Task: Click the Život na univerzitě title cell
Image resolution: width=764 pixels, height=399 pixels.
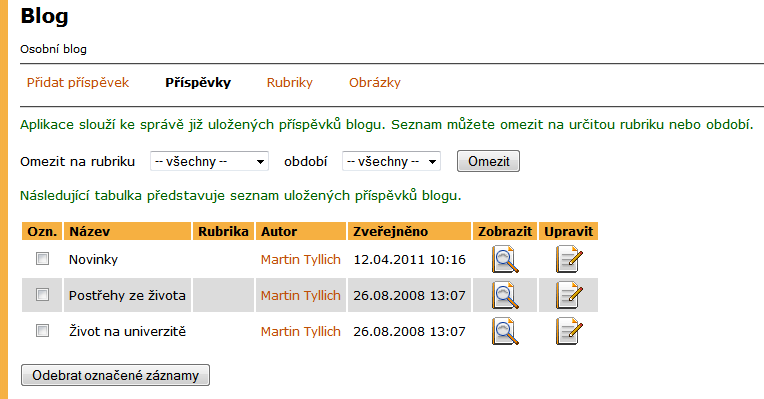Action: point(127,332)
